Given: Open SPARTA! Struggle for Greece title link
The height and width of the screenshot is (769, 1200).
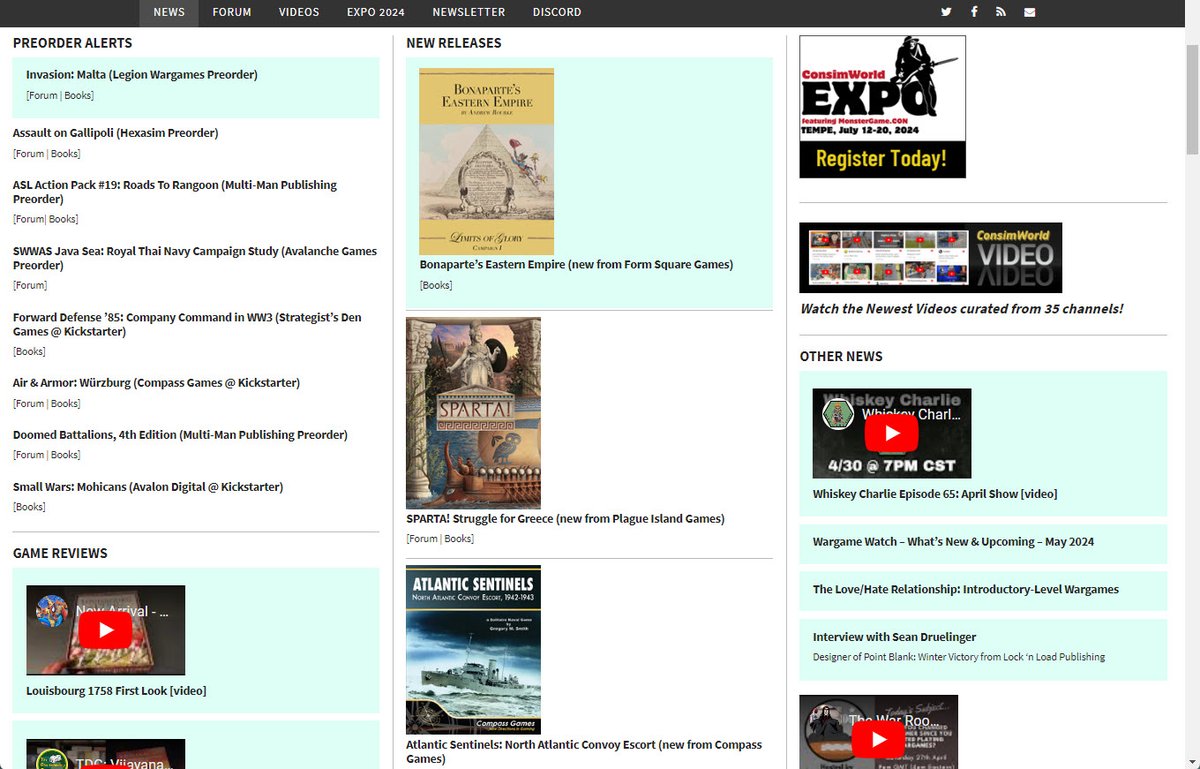Looking at the screenshot, I should click(x=565, y=519).
